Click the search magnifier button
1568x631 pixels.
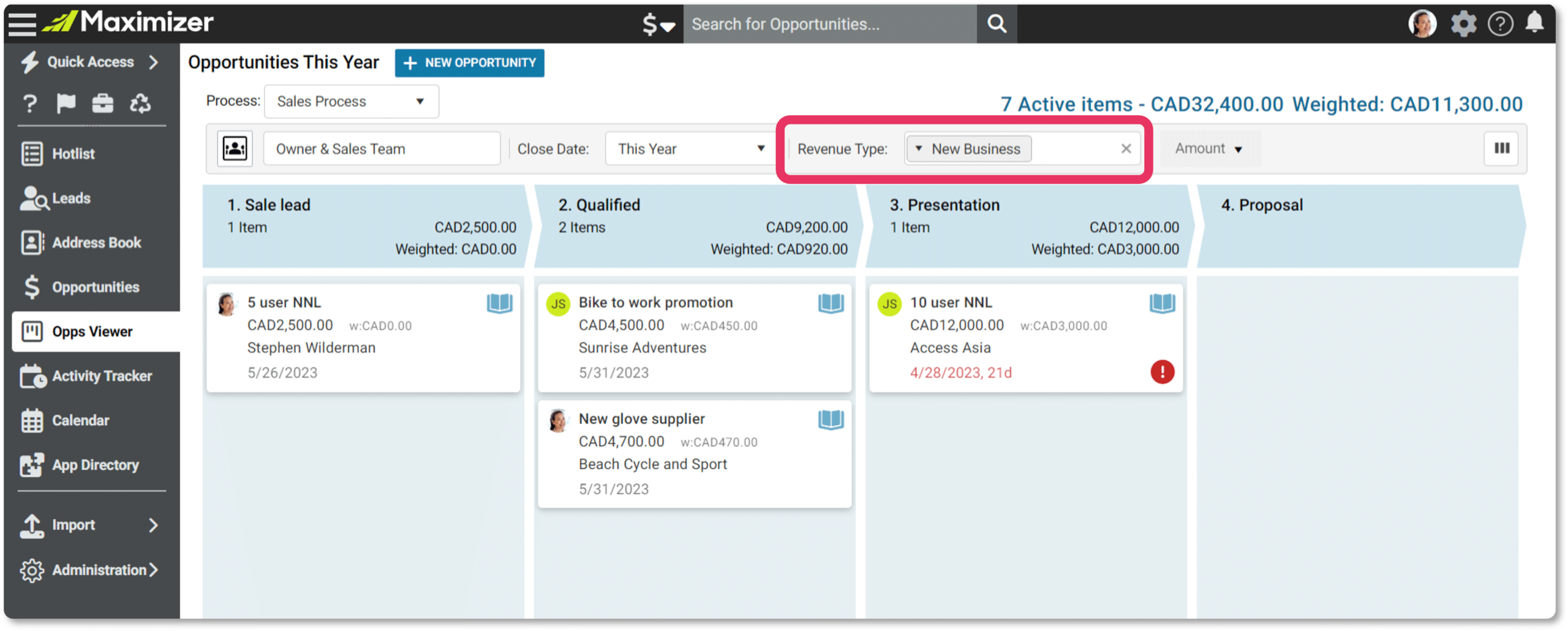(997, 24)
